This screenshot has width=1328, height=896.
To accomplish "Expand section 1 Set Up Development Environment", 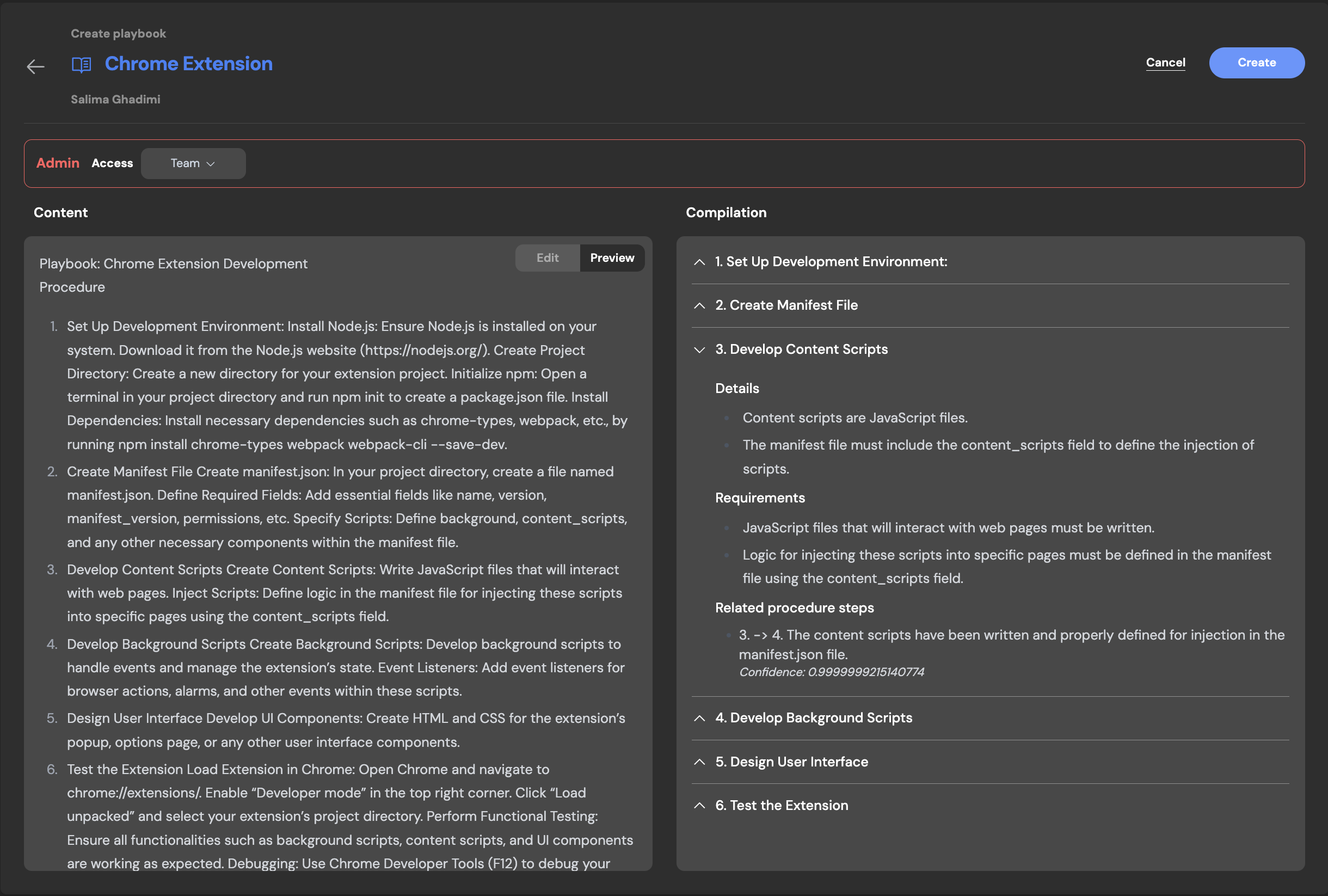I will 699,262.
